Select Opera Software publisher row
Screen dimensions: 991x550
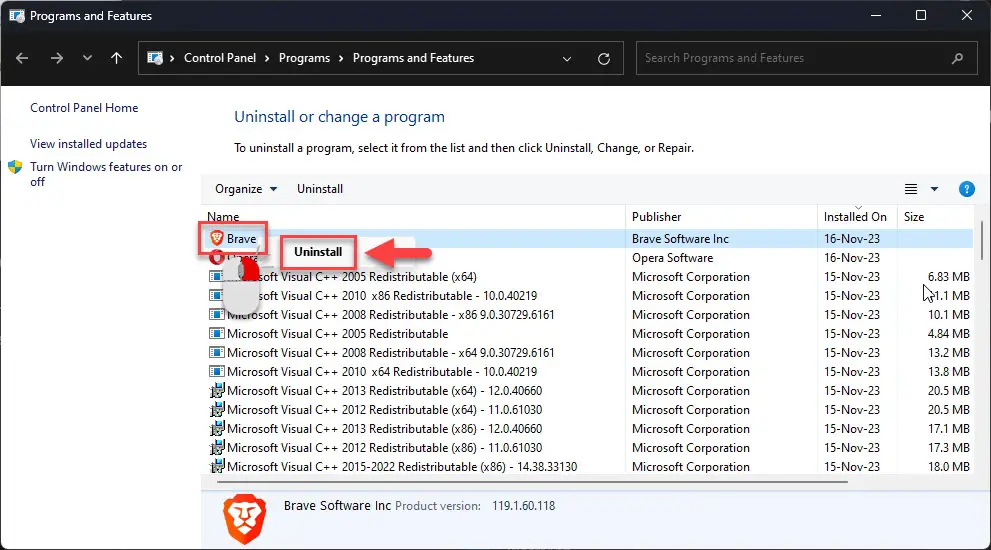(x=672, y=258)
